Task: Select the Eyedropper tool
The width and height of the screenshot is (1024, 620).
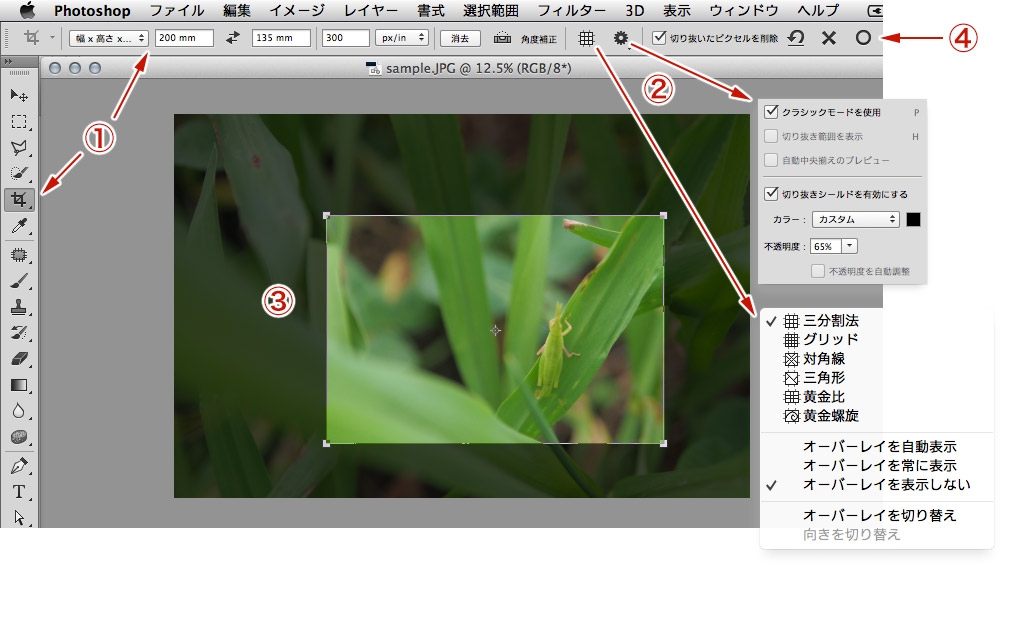Action: [19, 226]
